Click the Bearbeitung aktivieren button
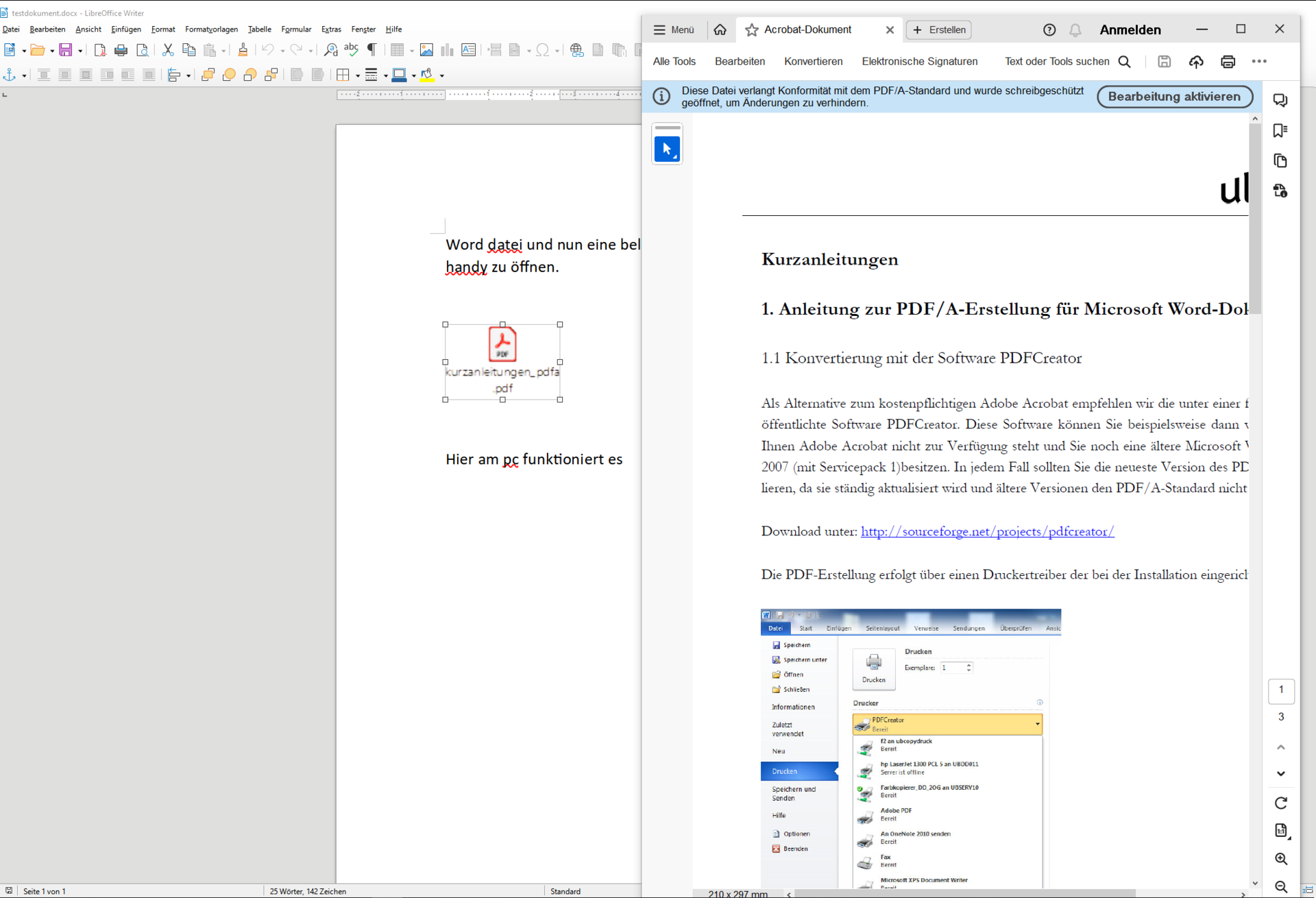Image resolution: width=1316 pixels, height=898 pixels. click(1174, 97)
